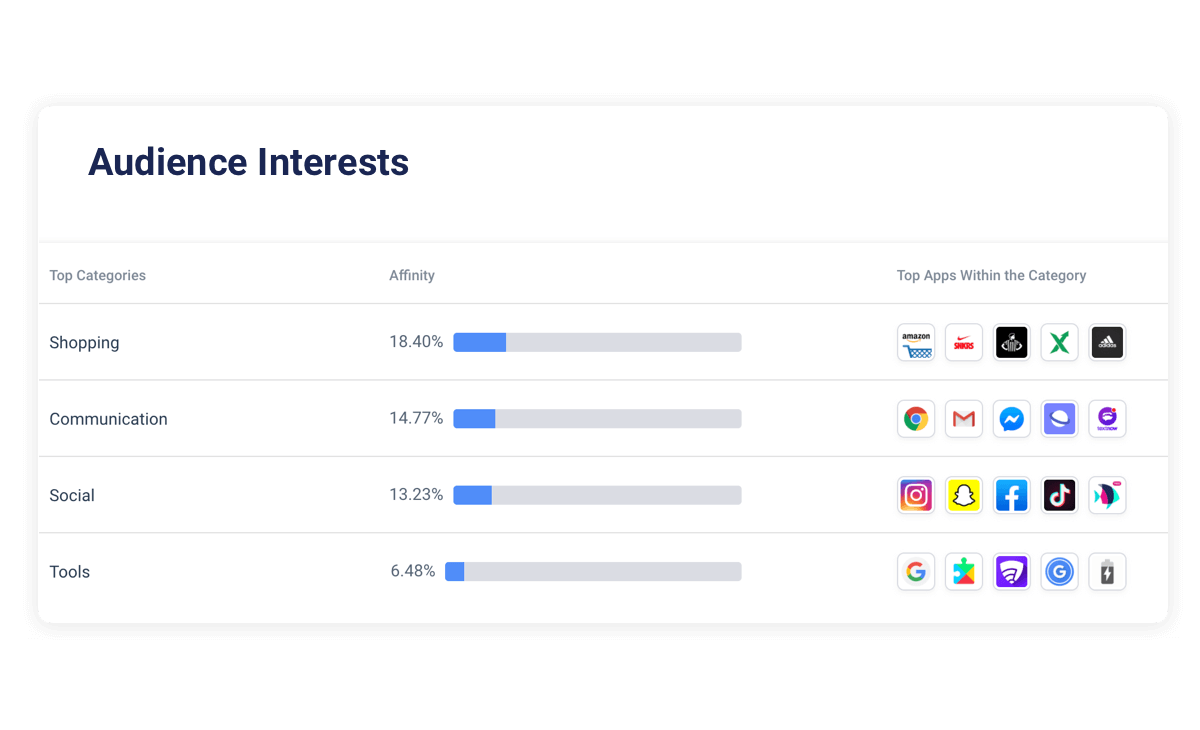Select the StockX app icon
The width and height of the screenshot is (1200, 730).
(x=1059, y=342)
